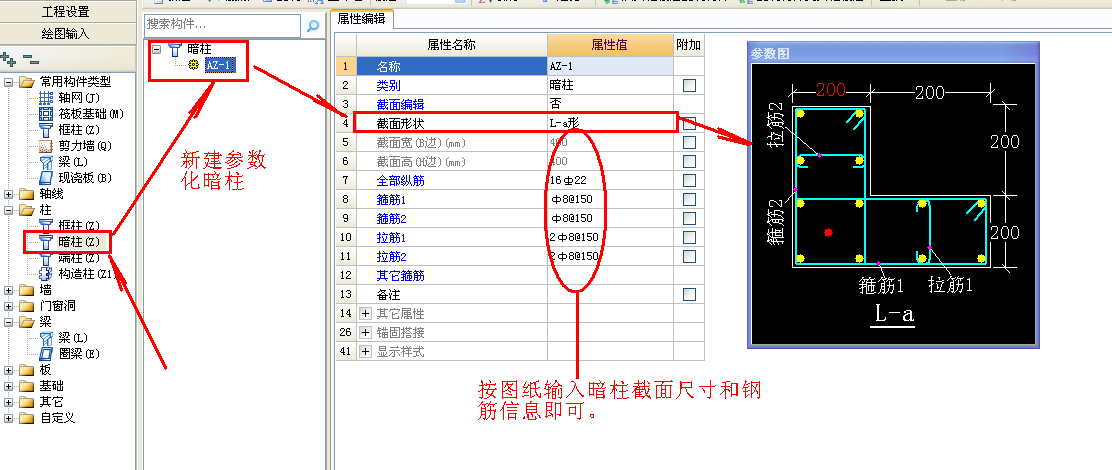
Task: Click 暗柱 root node in component list
Action: 199,50
